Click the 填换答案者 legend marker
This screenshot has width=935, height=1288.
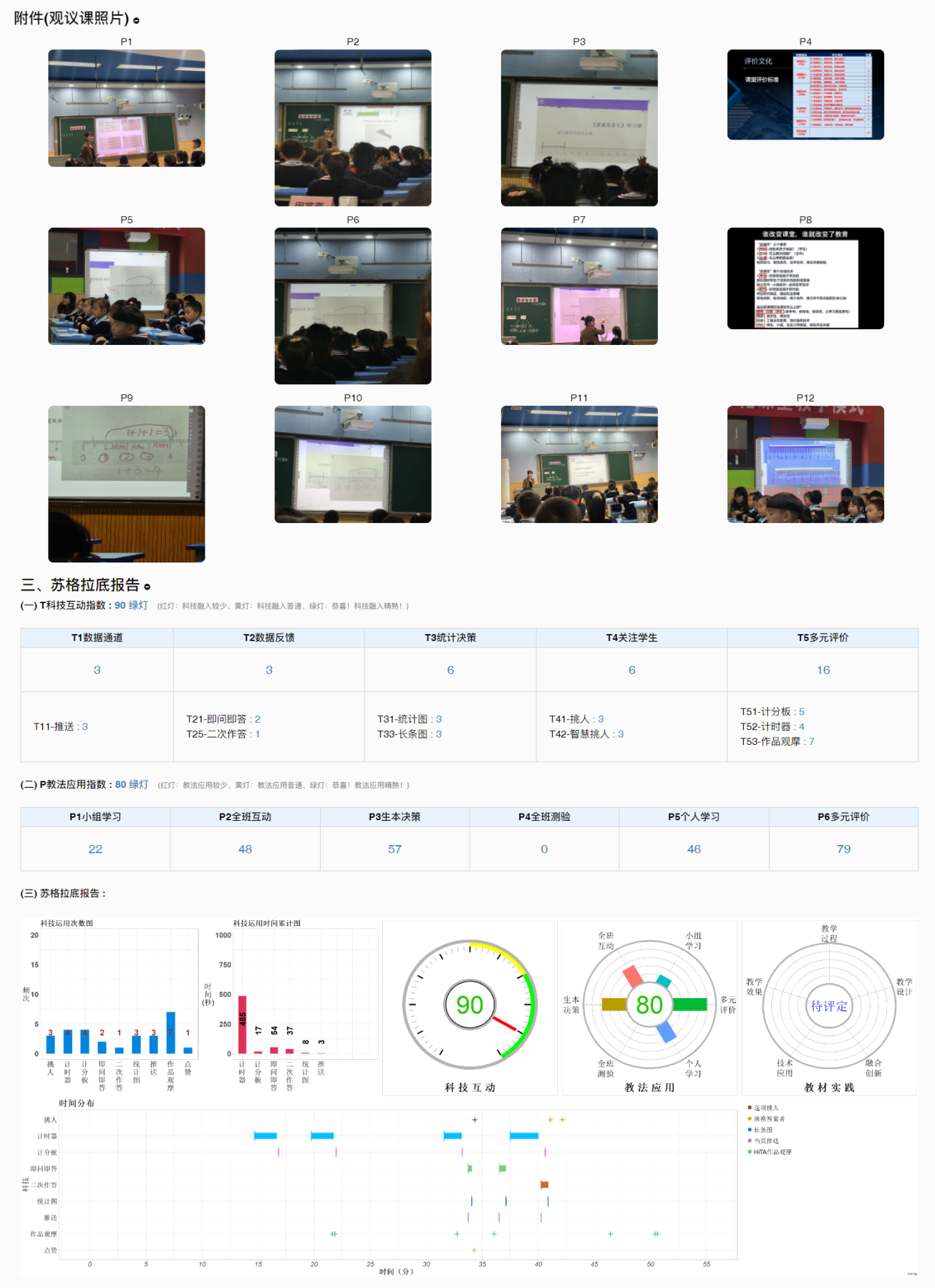pos(750,1118)
